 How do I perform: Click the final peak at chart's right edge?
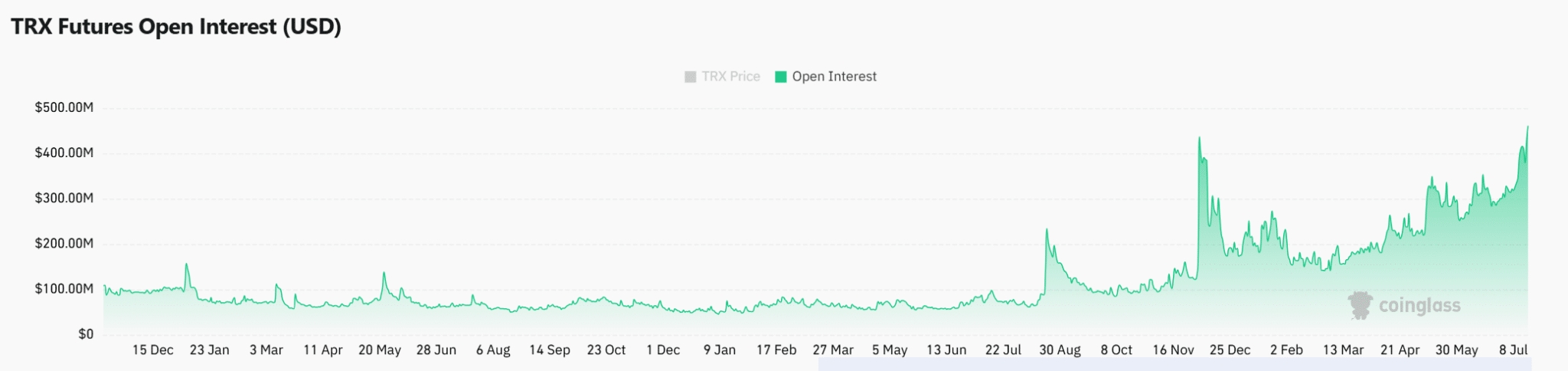tap(1527, 127)
